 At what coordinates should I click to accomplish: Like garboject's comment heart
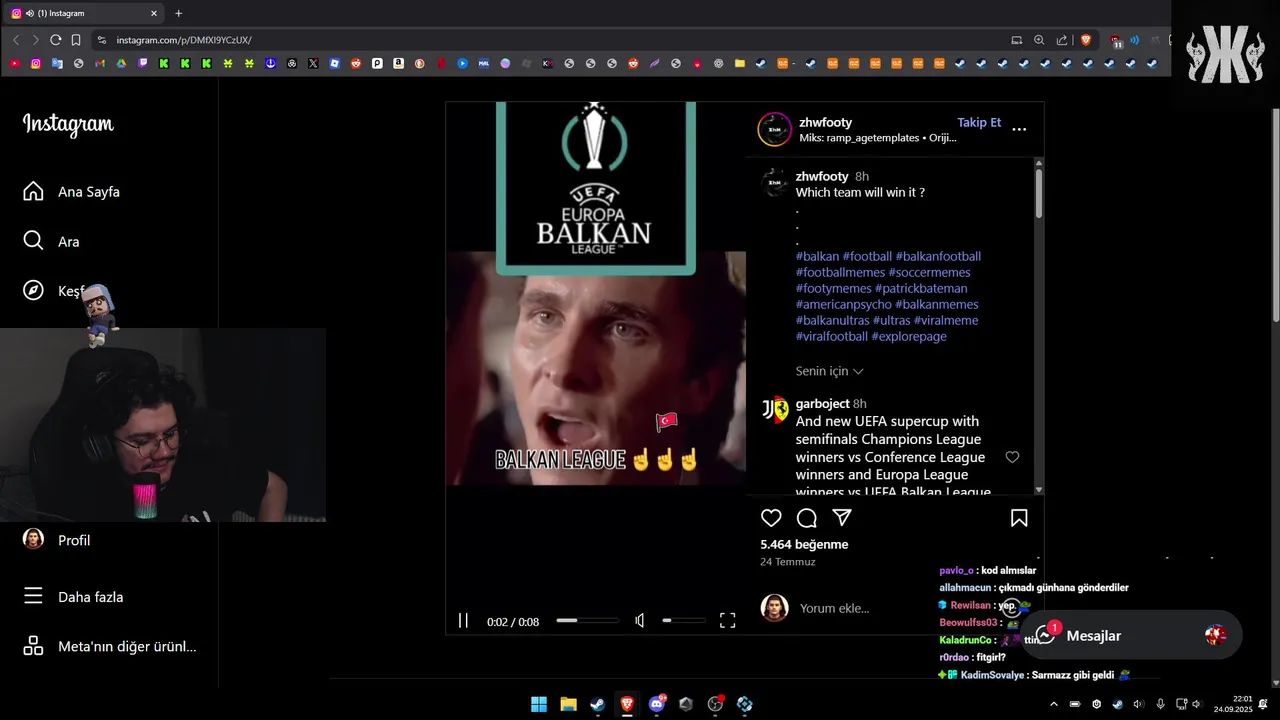click(1012, 457)
